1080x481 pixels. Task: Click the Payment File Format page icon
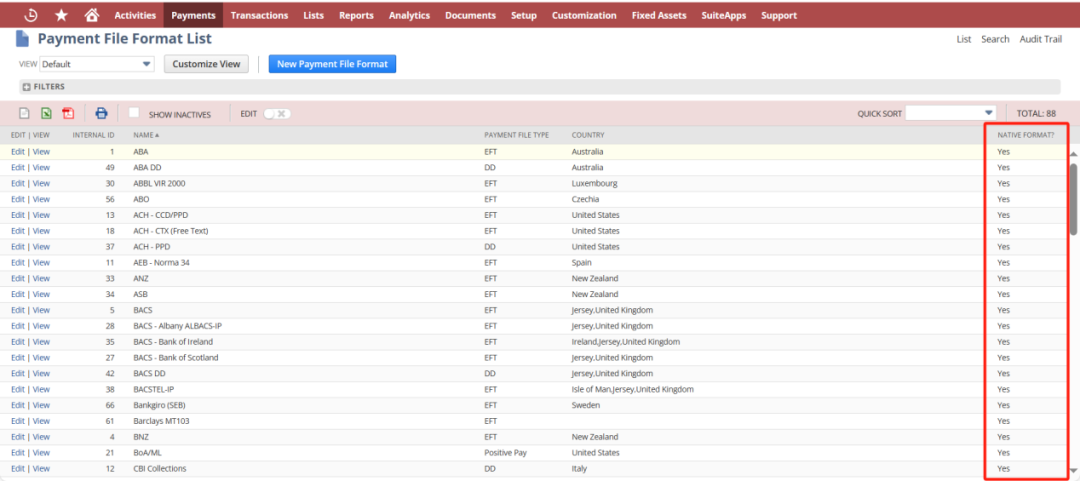[x=22, y=39]
